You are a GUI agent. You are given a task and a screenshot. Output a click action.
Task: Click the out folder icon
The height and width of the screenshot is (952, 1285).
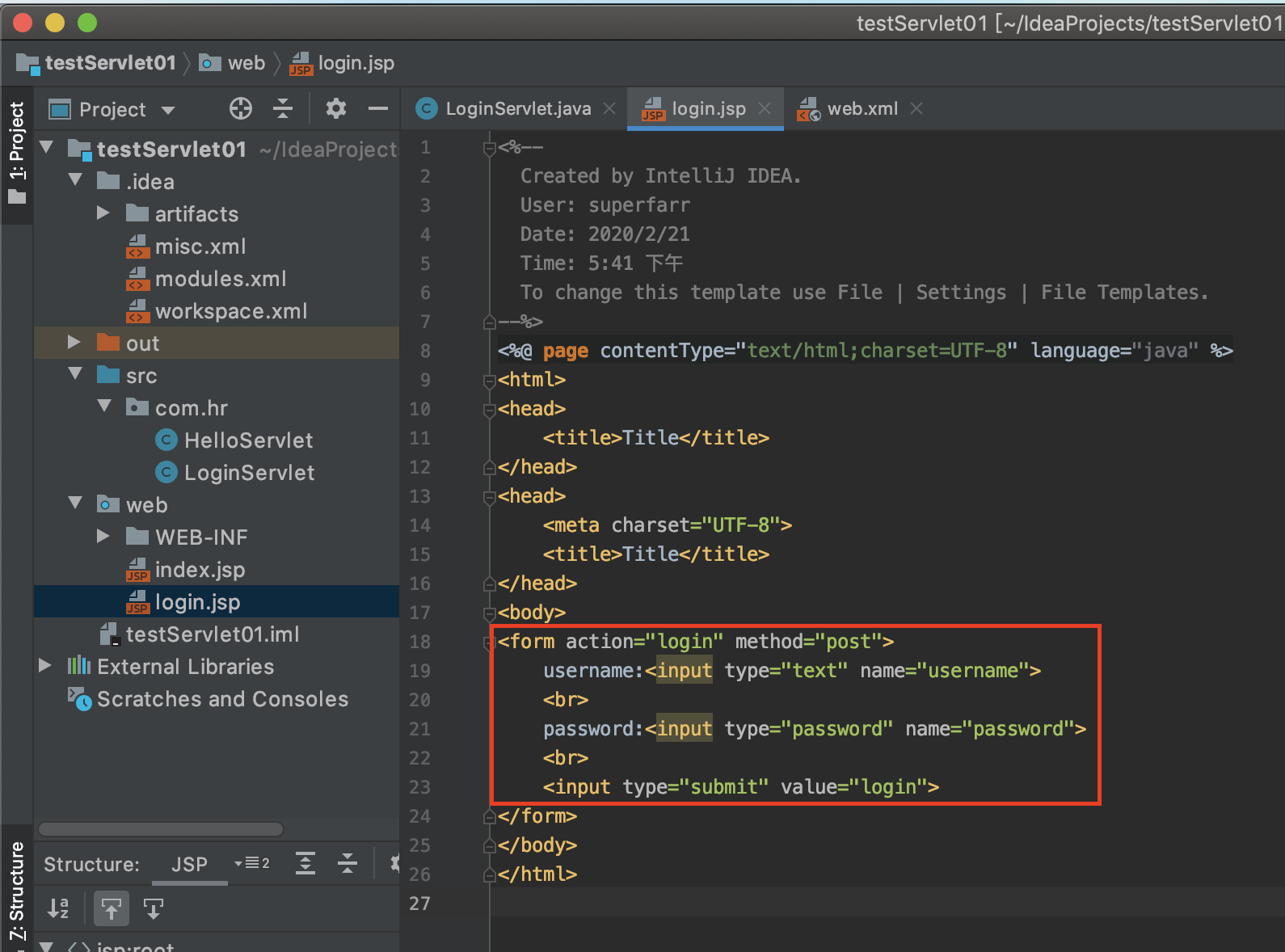click(x=108, y=342)
